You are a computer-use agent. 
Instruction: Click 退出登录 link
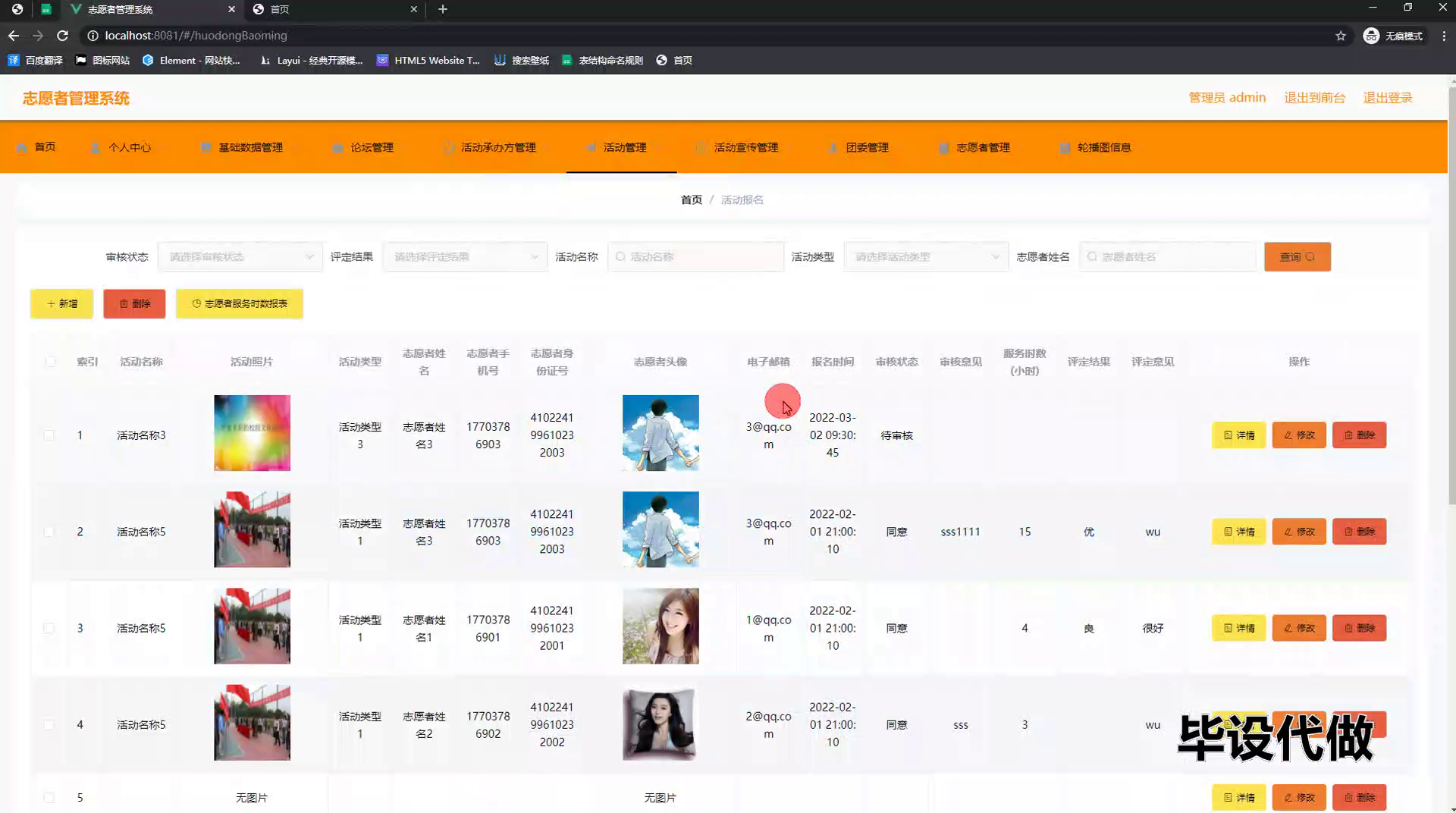pos(1388,98)
